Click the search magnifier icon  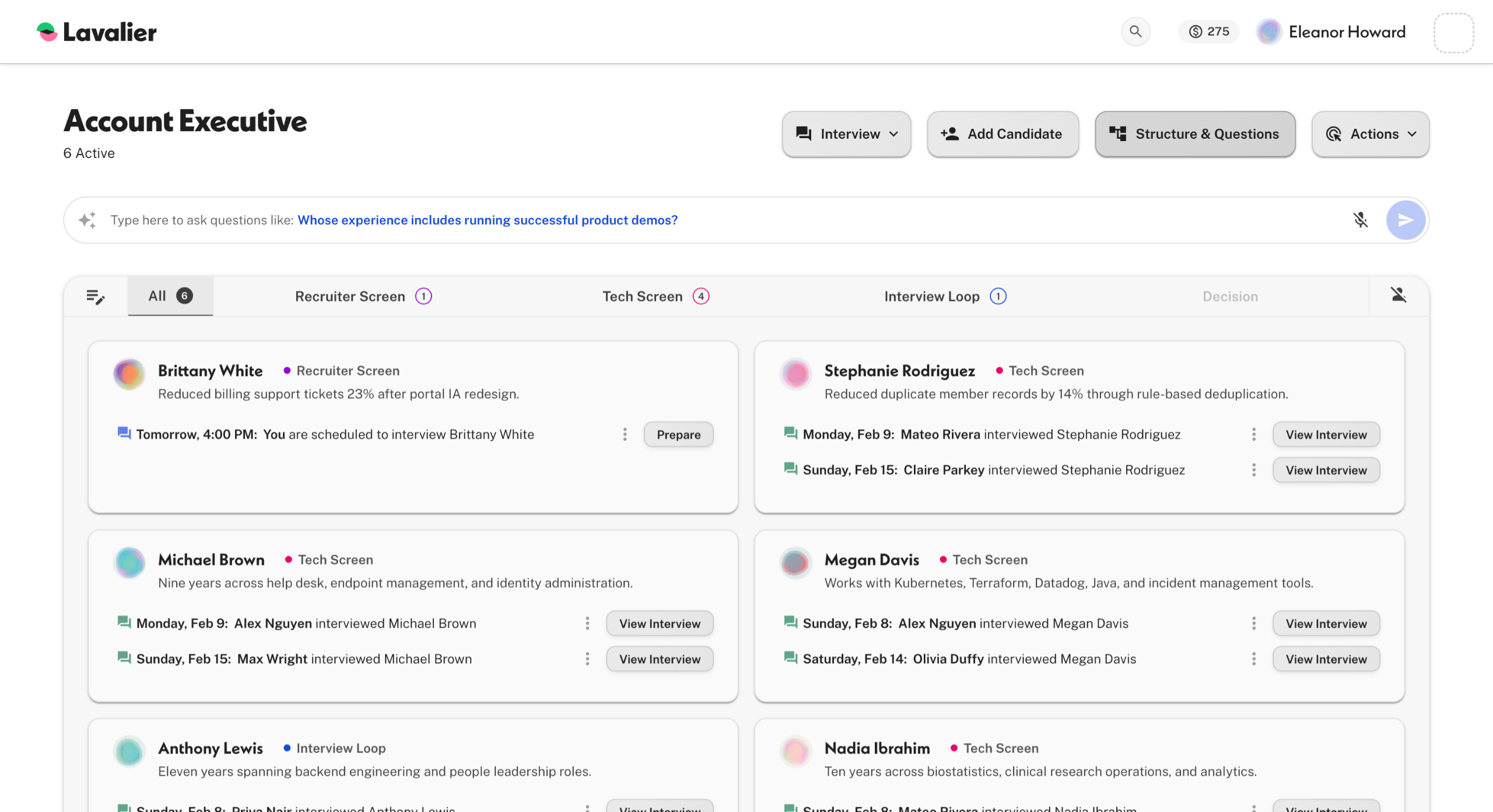click(x=1135, y=31)
